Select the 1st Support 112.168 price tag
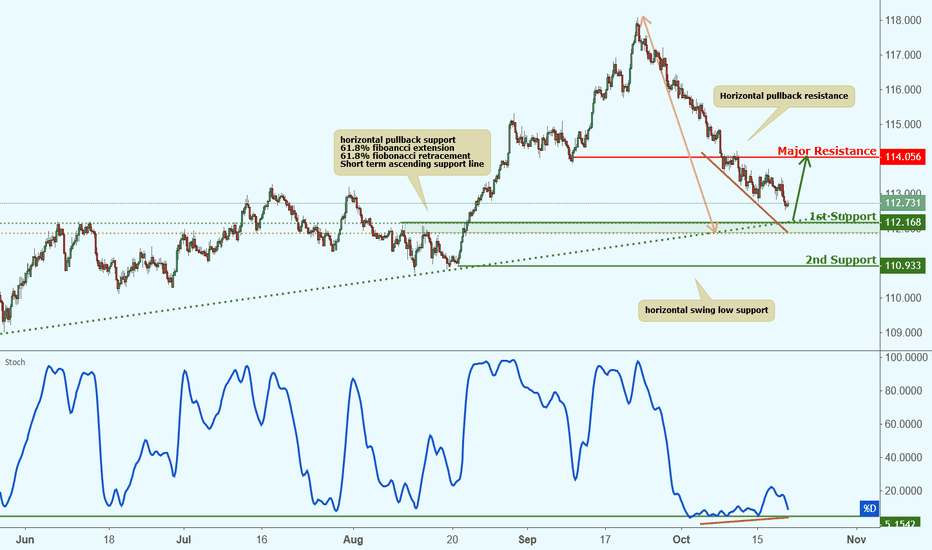 pyautogui.click(x=902, y=222)
